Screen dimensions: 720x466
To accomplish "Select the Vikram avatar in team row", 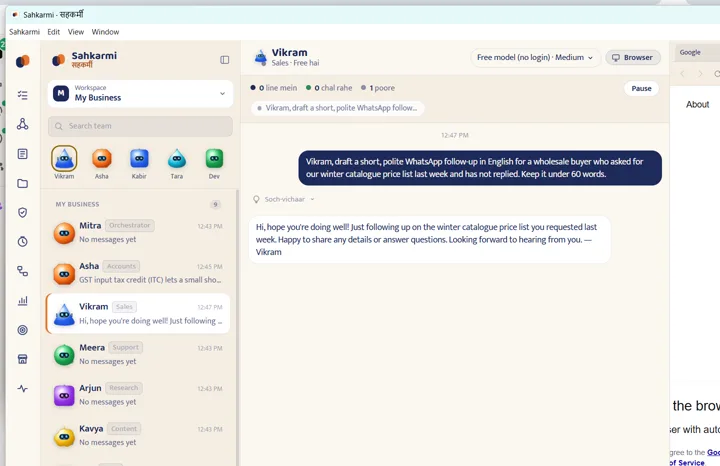I will (x=64, y=159).
